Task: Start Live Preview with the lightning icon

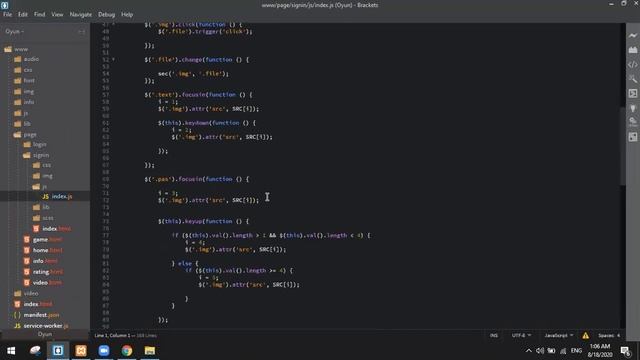Action: (x=633, y=36)
